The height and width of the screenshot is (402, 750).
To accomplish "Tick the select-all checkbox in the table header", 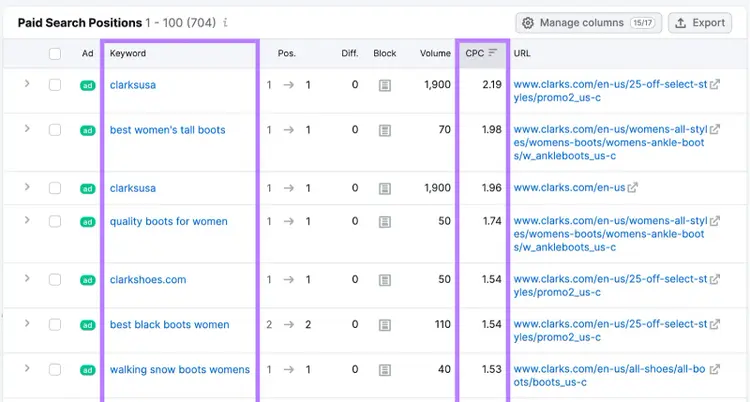I will tap(55, 54).
